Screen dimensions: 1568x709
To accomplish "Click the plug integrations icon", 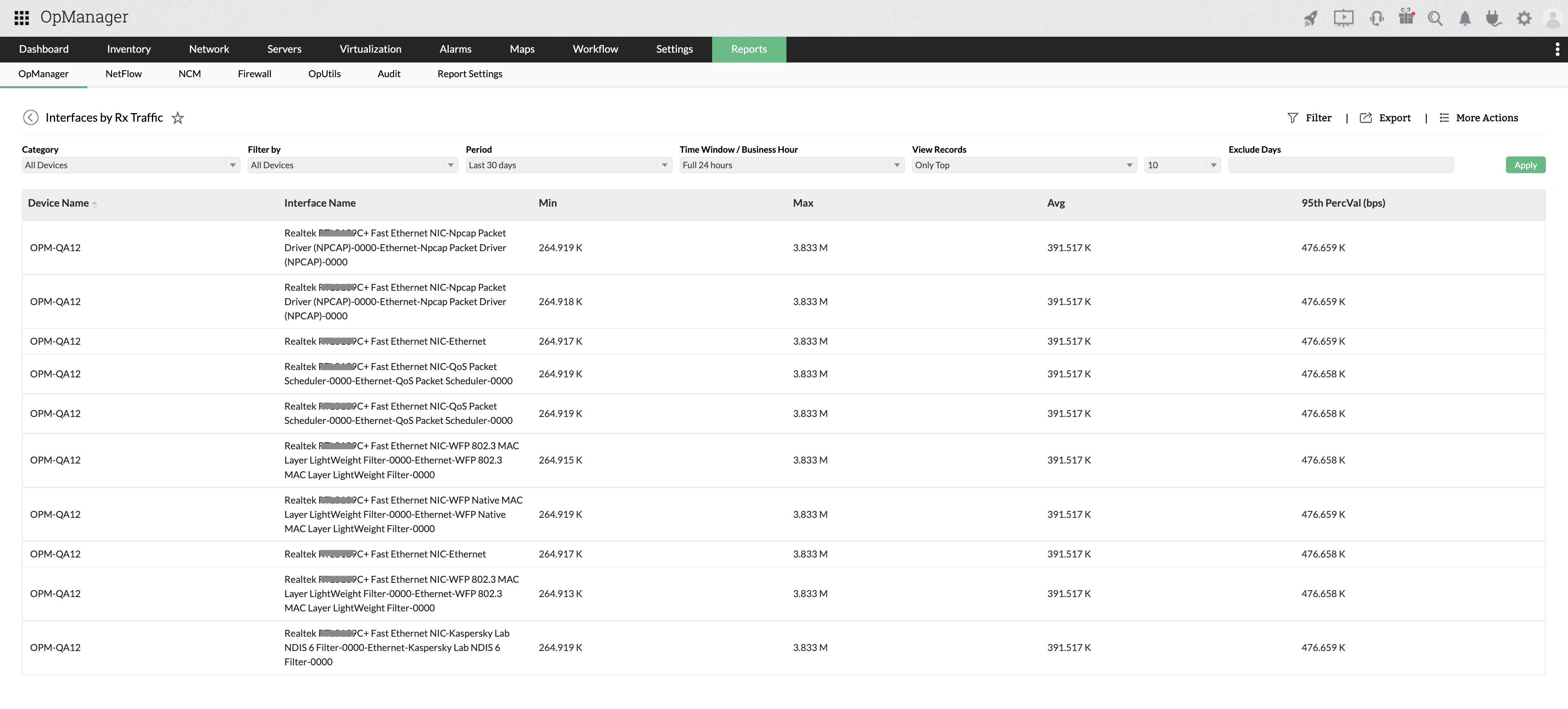I will click(1493, 18).
